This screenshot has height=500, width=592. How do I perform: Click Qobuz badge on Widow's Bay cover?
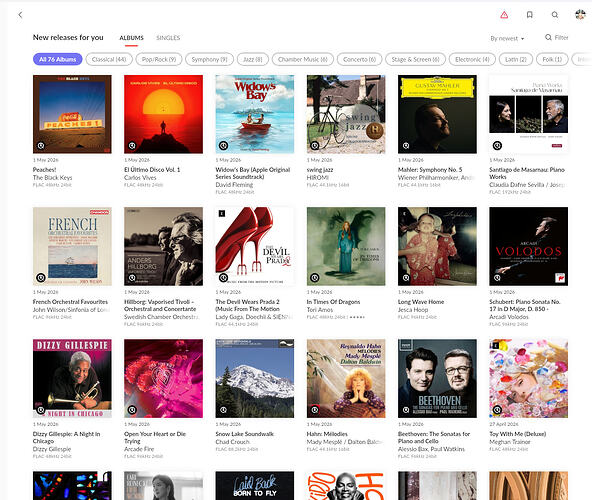tap(224, 145)
